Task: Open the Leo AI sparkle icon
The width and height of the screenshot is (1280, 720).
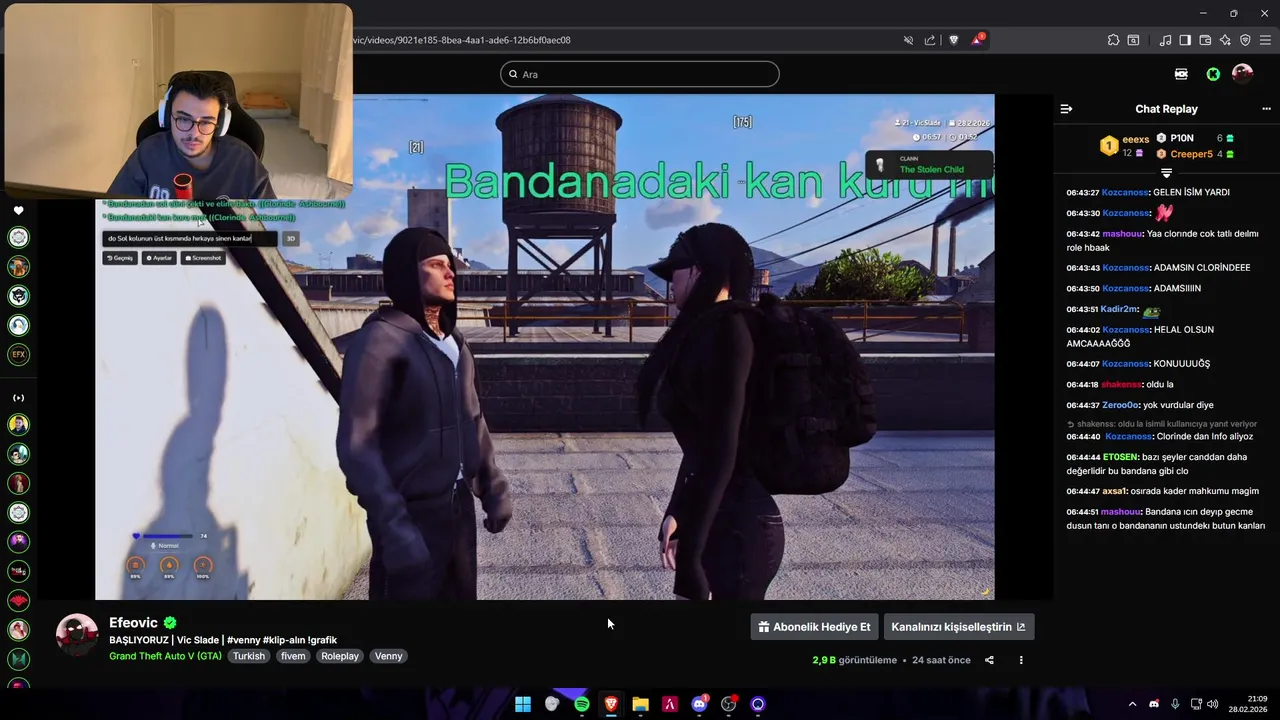Action: 1225,40
